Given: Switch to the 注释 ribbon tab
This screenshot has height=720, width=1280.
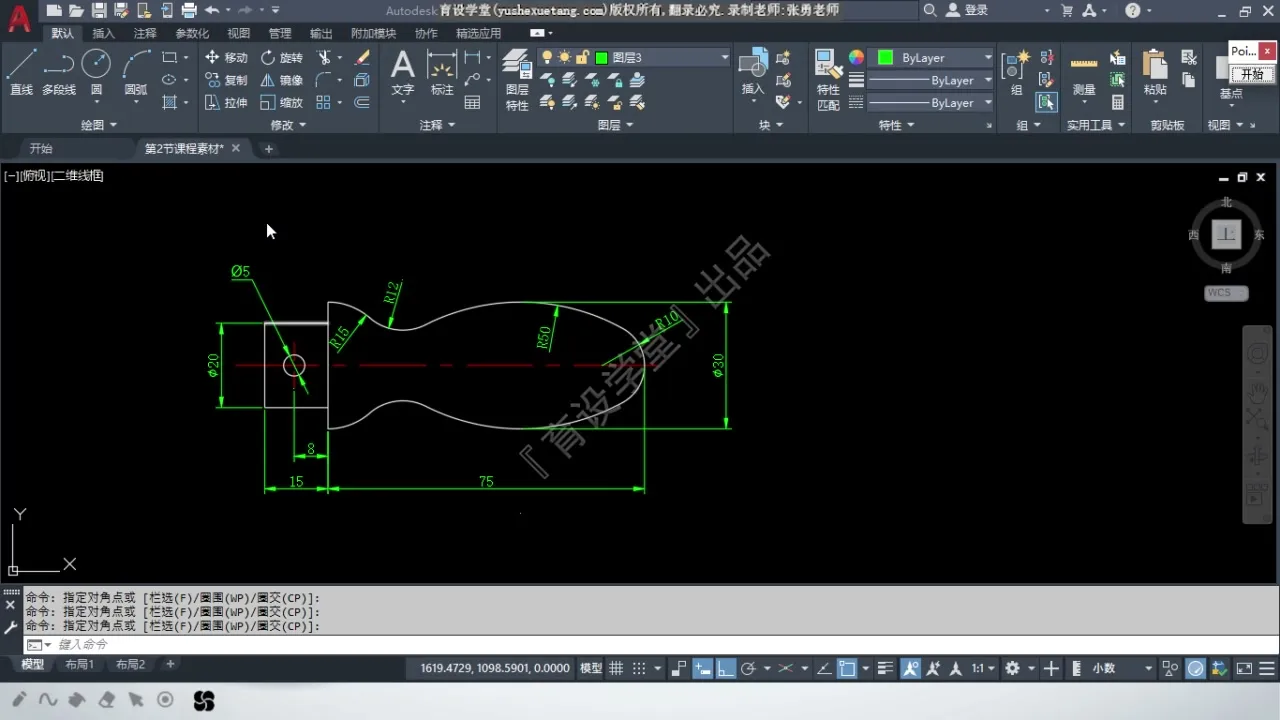Looking at the screenshot, I should tap(145, 33).
